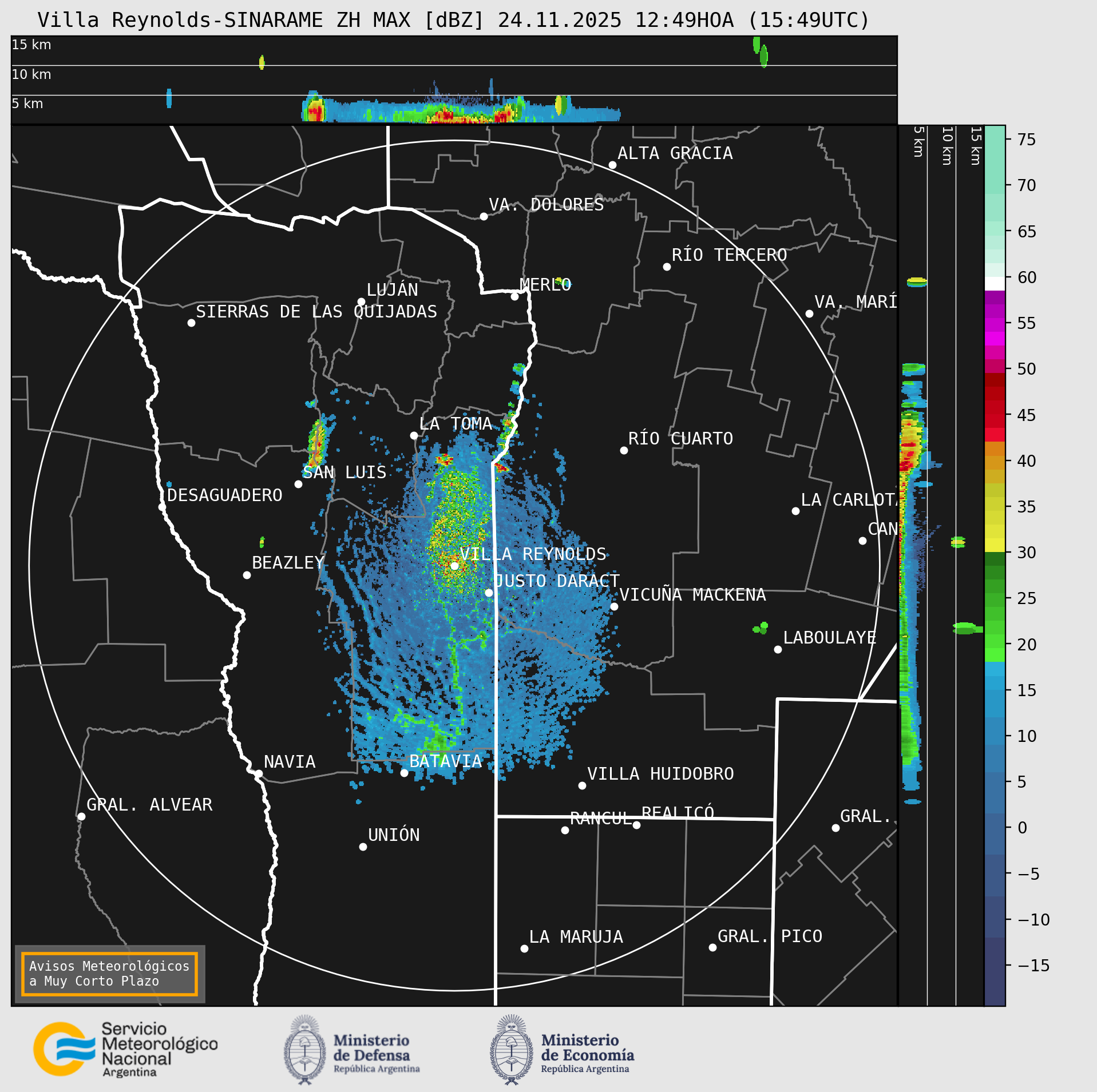1097x1092 pixels.
Task: Select SIERRAS DE LAS QUIJADAS label
Action: [316, 311]
